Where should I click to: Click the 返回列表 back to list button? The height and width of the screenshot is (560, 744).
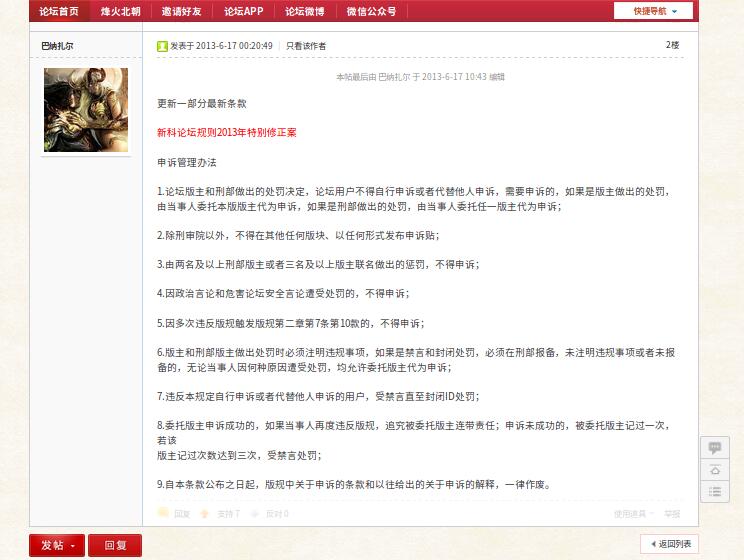669,544
